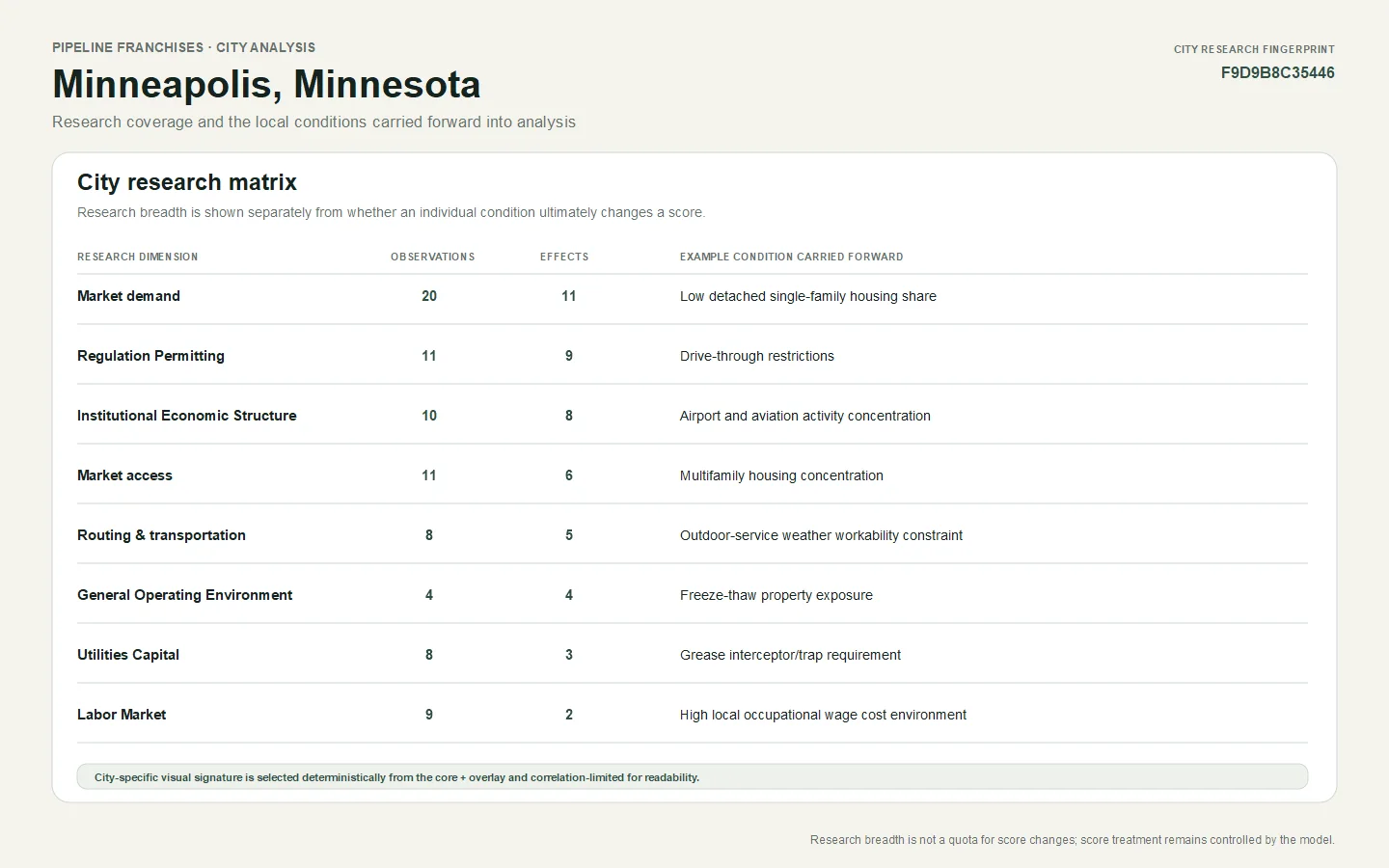Screen dimensions: 1389x868
Task: Click 'Grease interceptor/trap requirement' condition
Action: click(x=790, y=655)
